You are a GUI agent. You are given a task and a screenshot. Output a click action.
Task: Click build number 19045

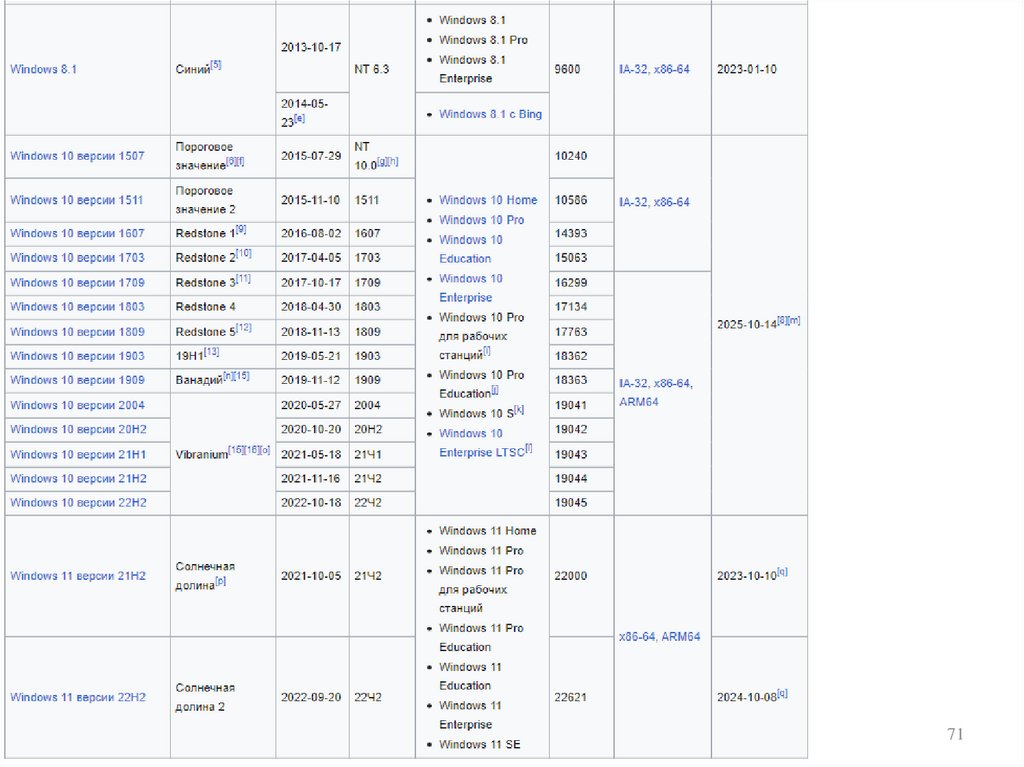pyautogui.click(x=571, y=502)
